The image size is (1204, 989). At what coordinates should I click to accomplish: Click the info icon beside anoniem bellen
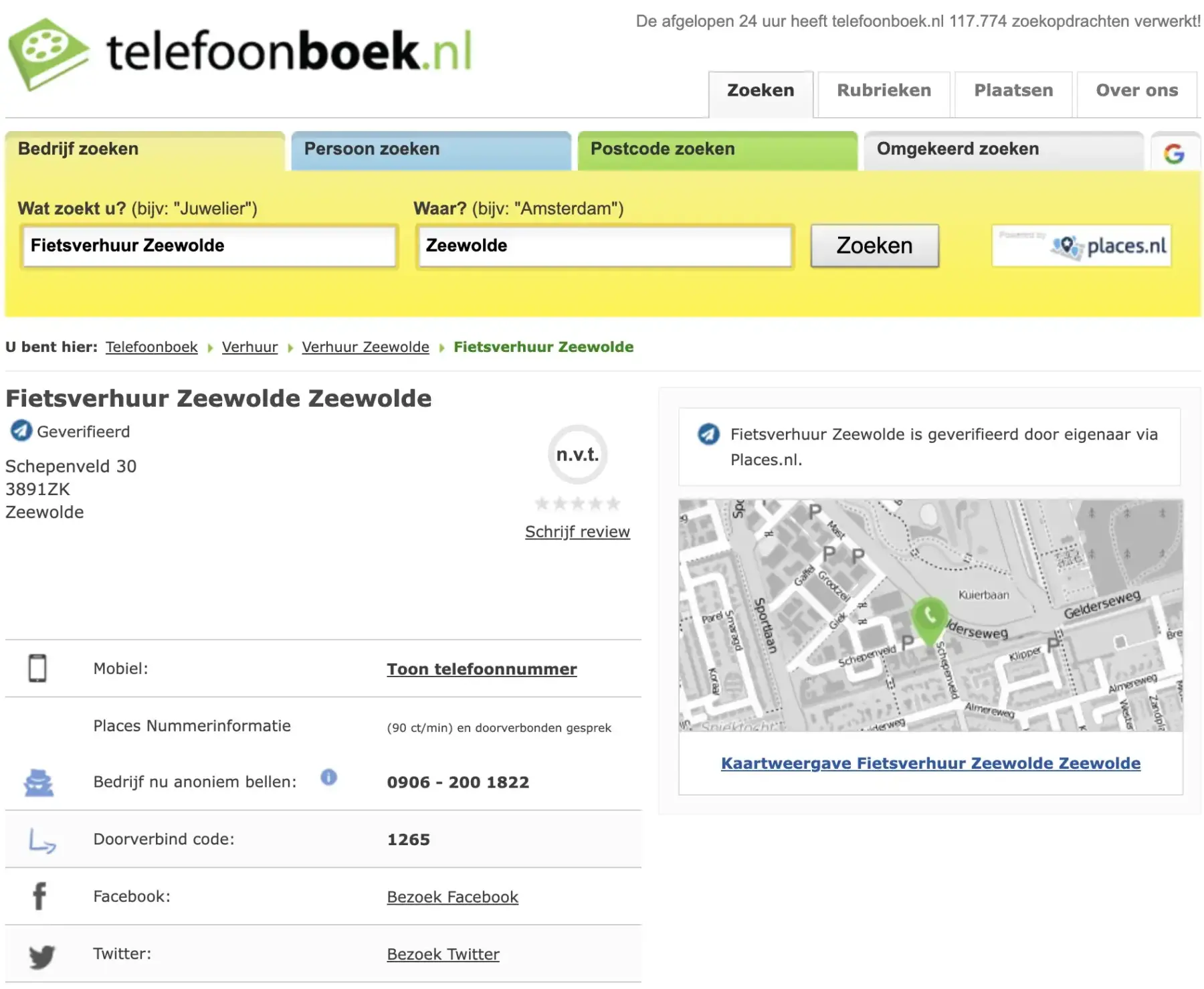(328, 777)
